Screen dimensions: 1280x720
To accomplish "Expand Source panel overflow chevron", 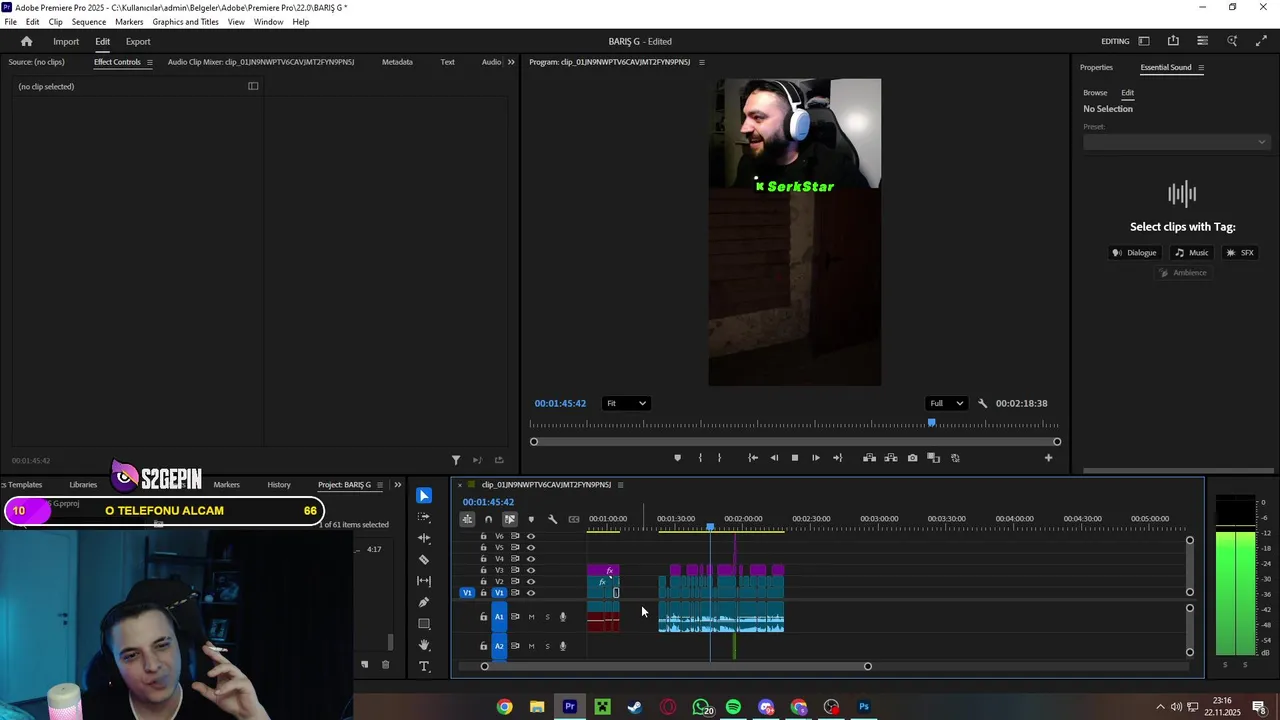I will [511, 62].
